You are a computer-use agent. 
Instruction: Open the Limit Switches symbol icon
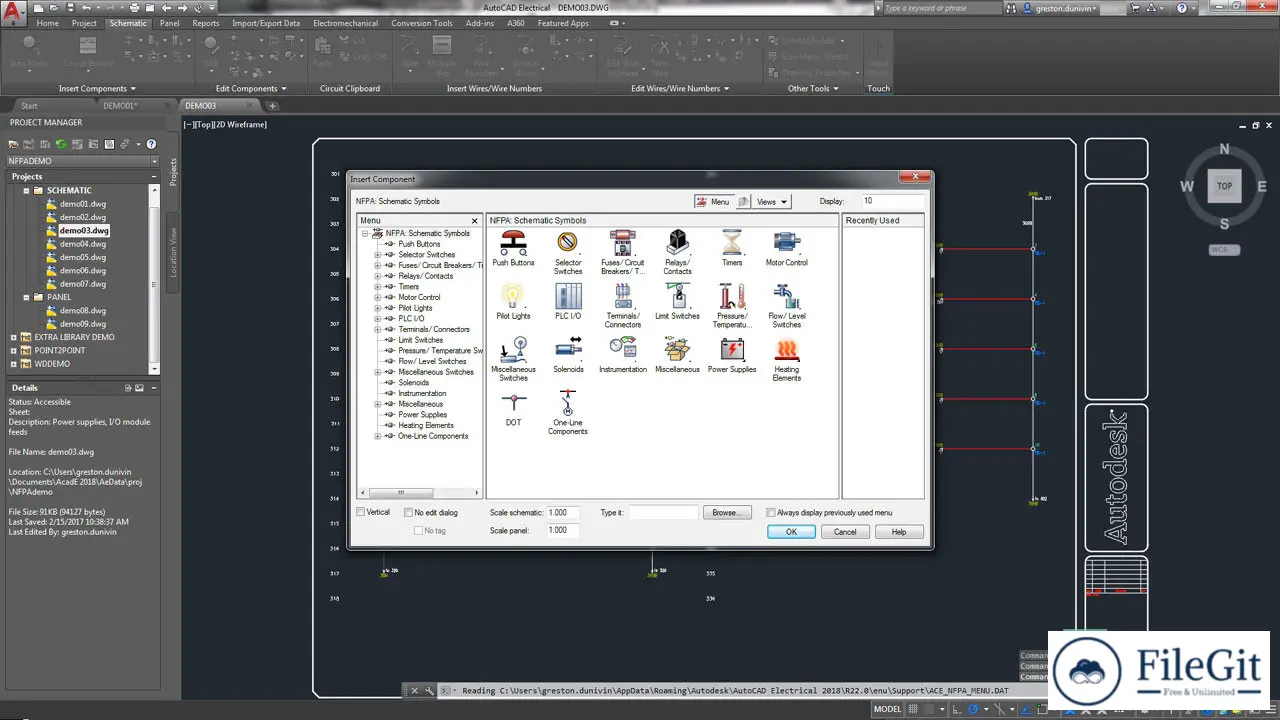pyautogui.click(x=677, y=296)
